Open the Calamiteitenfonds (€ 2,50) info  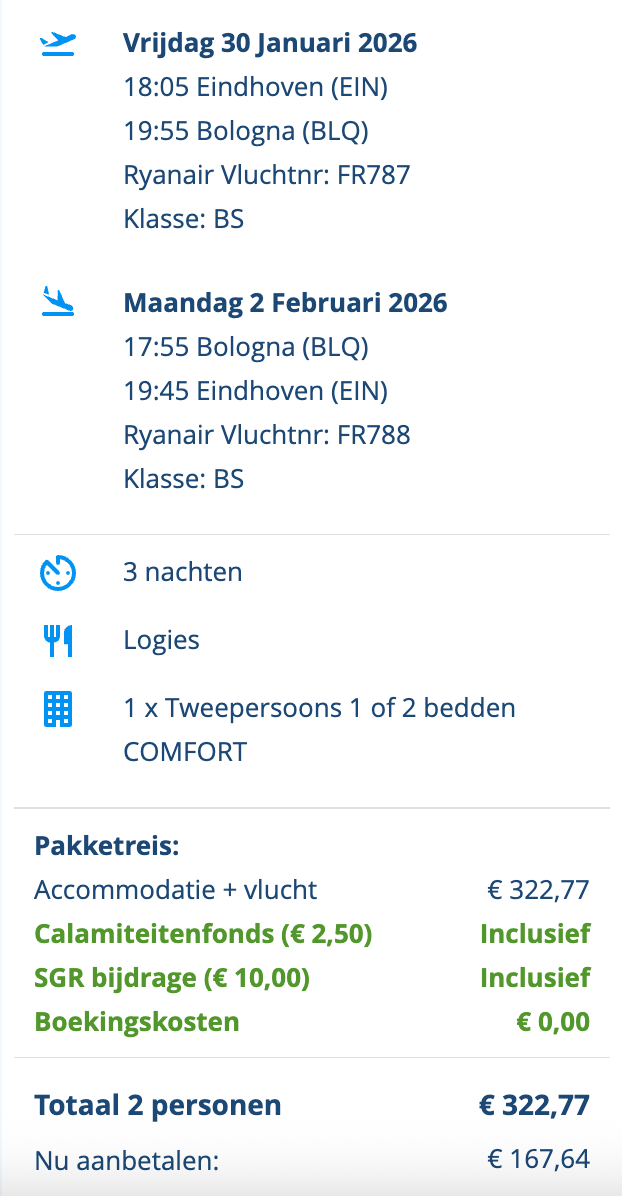click(x=203, y=935)
